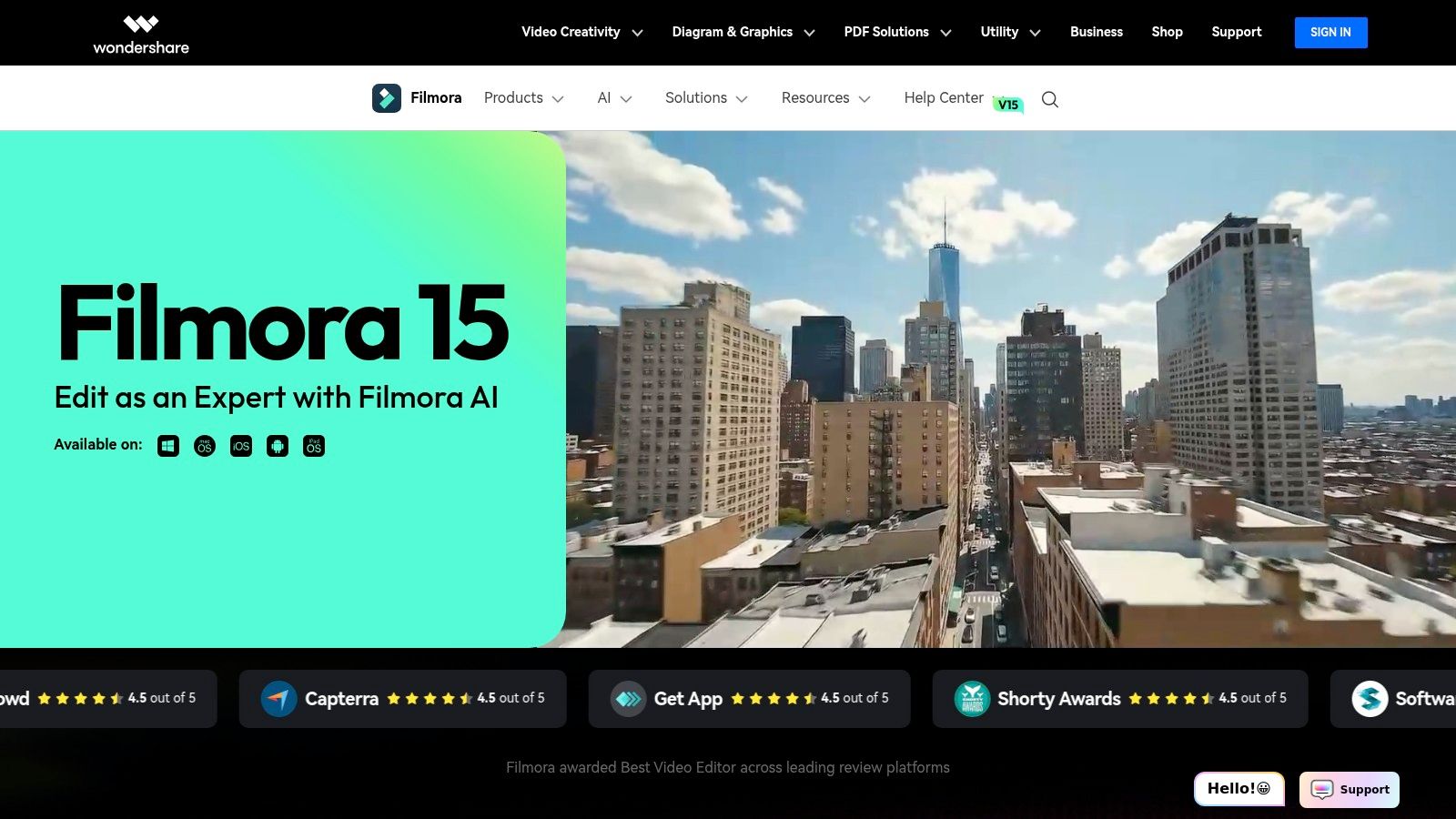Open the Help Center link
The width and height of the screenshot is (1456, 819).
944,98
